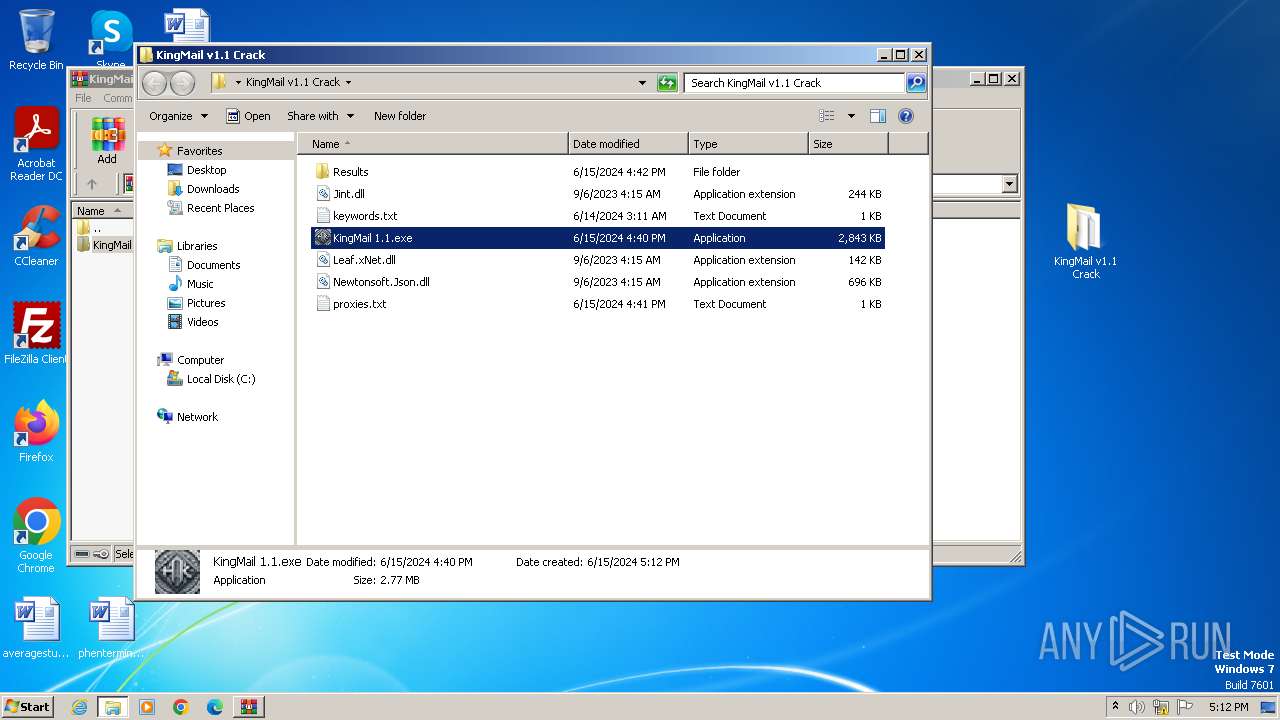Sort by Size column header
The image size is (1280, 720).
848,144
